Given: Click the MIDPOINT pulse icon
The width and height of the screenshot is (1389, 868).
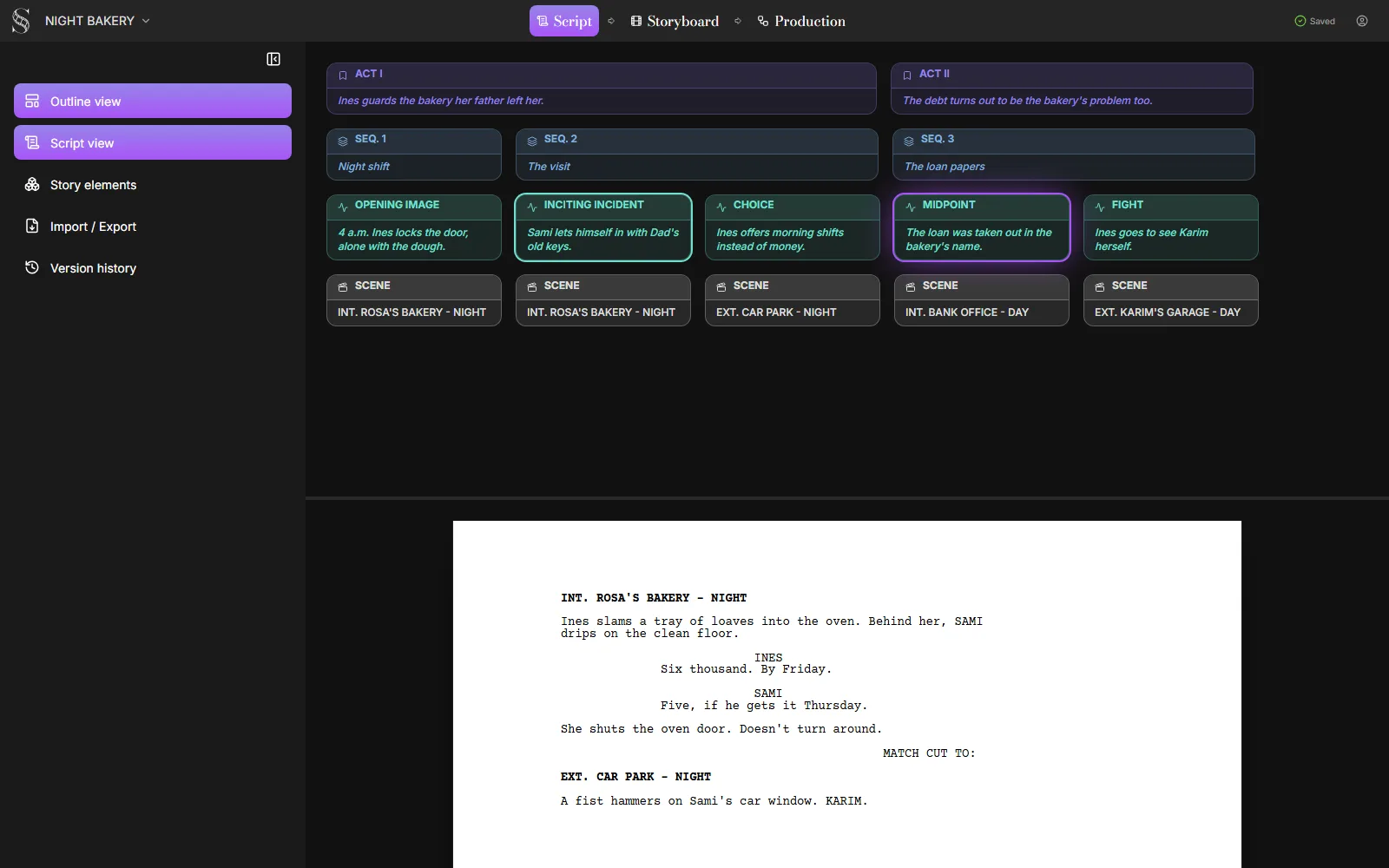Looking at the screenshot, I should (911, 207).
